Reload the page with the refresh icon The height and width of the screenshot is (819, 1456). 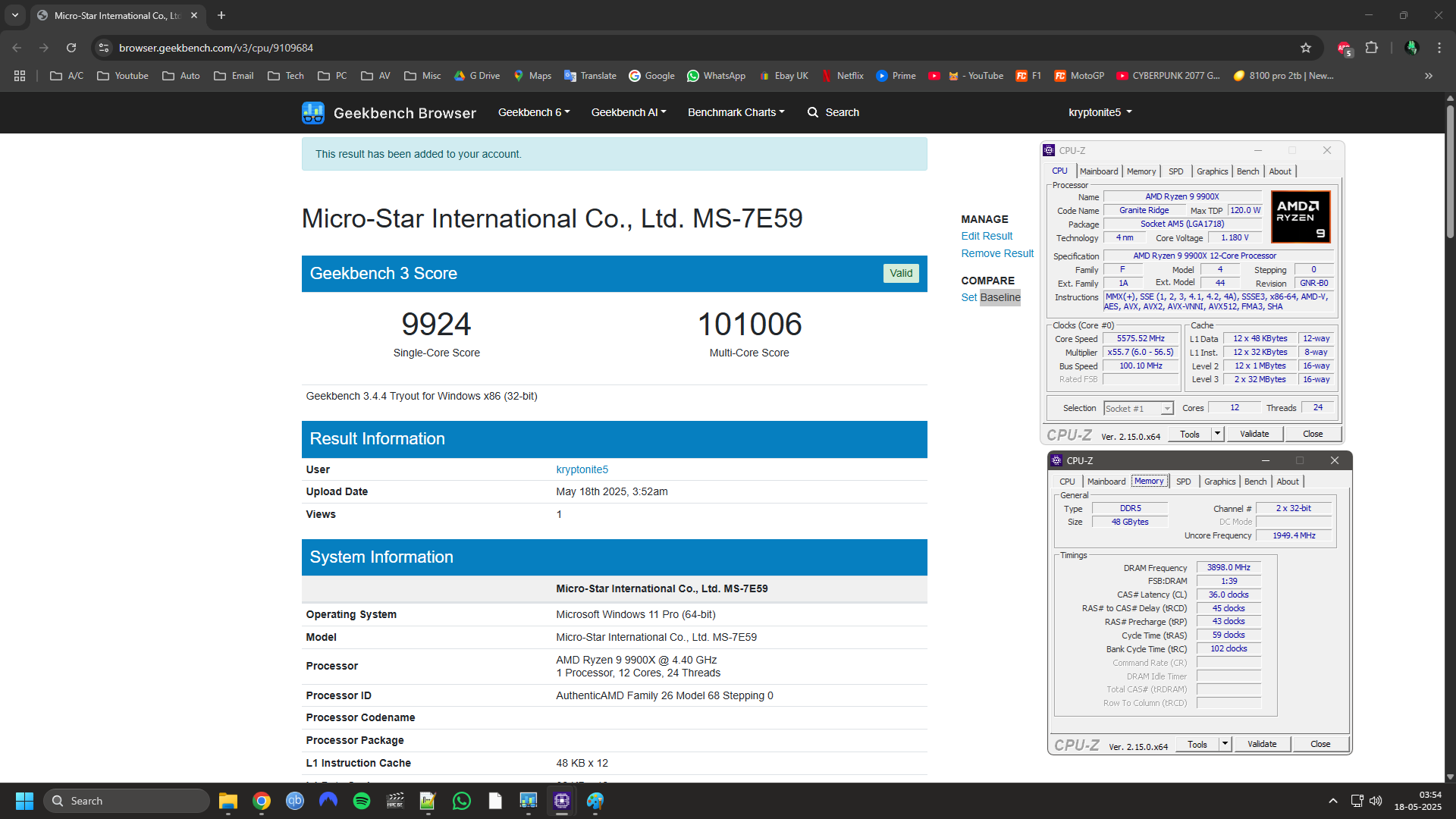coord(71,48)
